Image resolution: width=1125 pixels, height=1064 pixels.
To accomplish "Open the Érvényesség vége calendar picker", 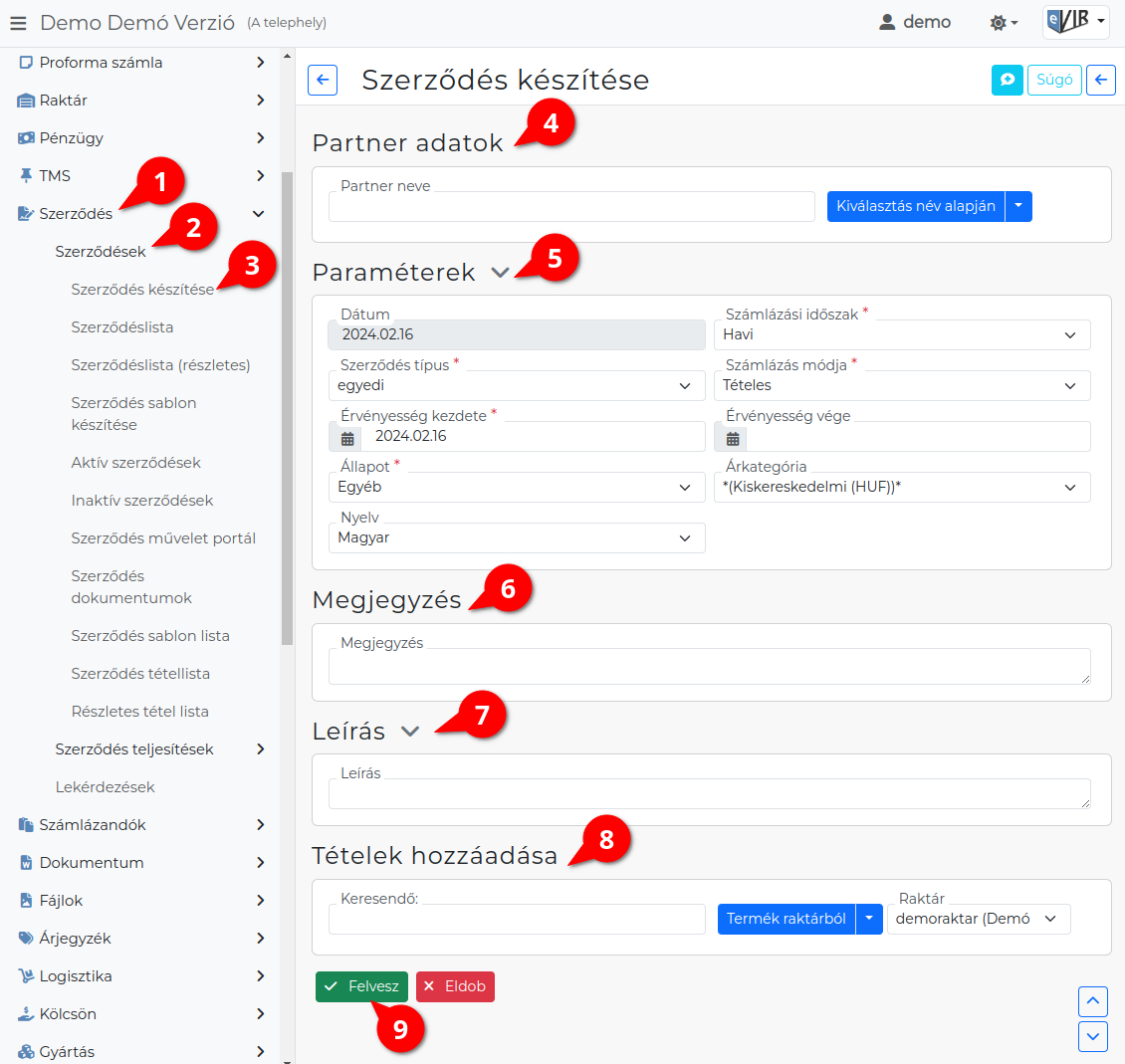I will point(733,437).
